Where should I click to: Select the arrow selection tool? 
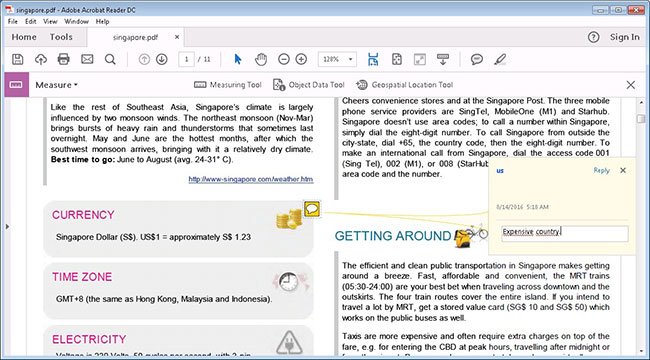pyautogui.click(x=238, y=59)
